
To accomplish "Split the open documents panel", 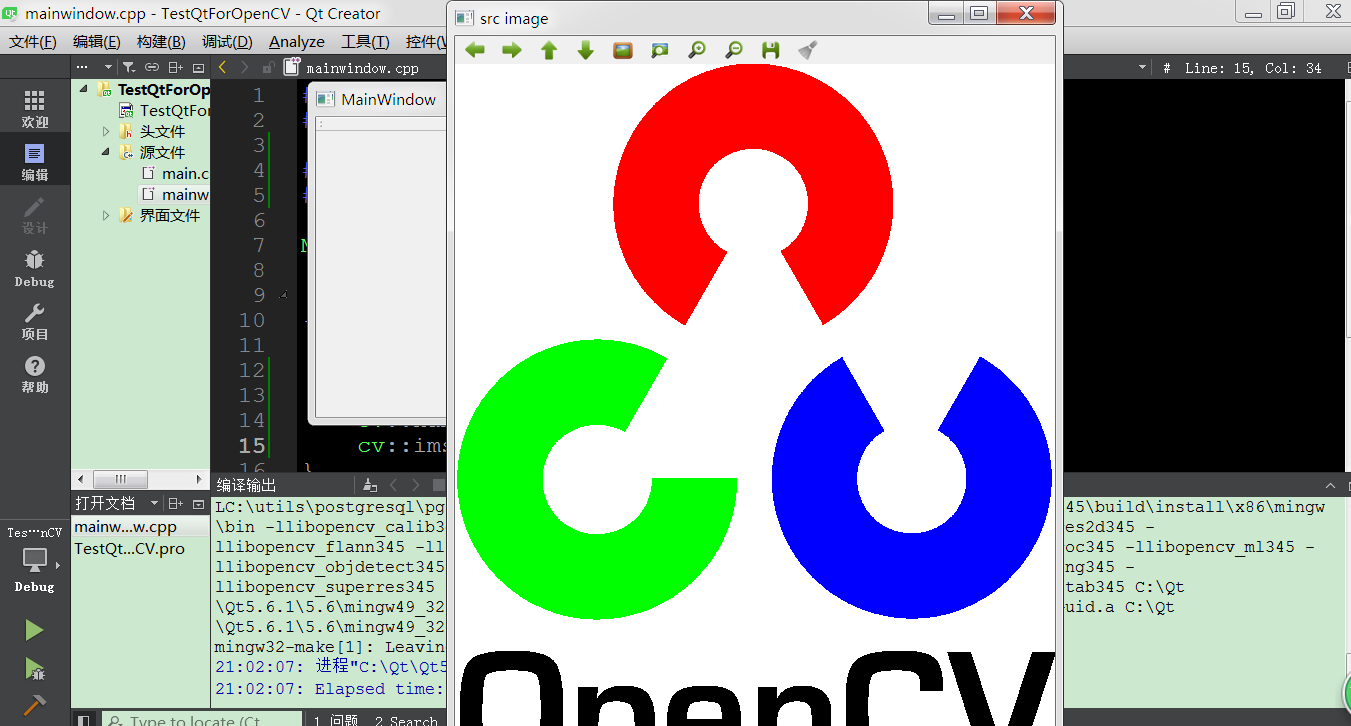I will (x=176, y=503).
